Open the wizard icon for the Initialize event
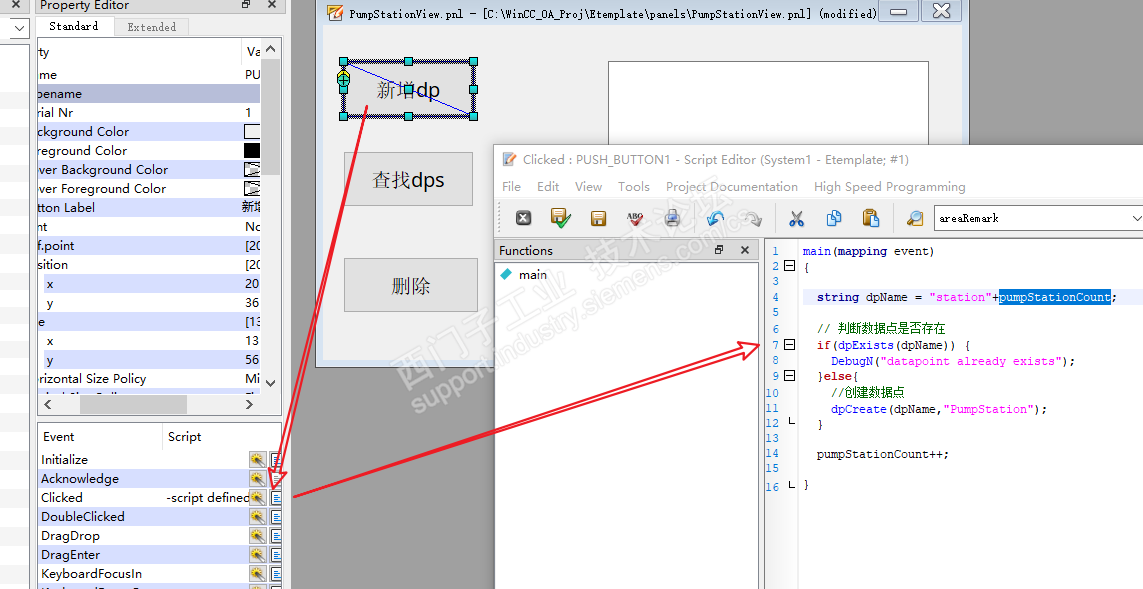The image size is (1143, 589). [257, 460]
